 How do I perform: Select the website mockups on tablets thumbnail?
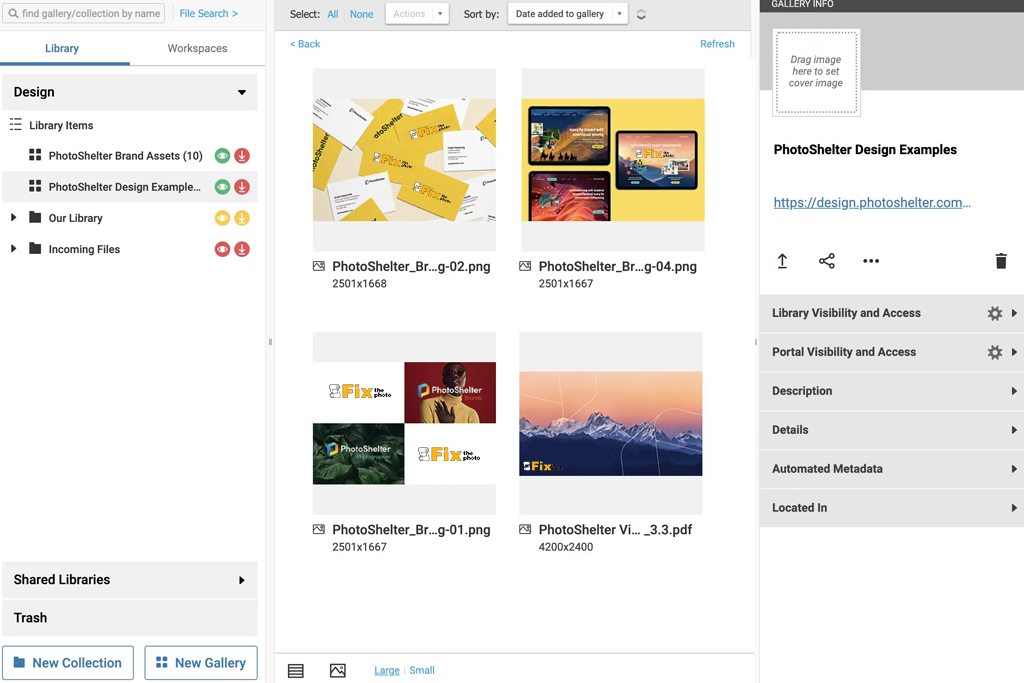[x=613, y=160]
